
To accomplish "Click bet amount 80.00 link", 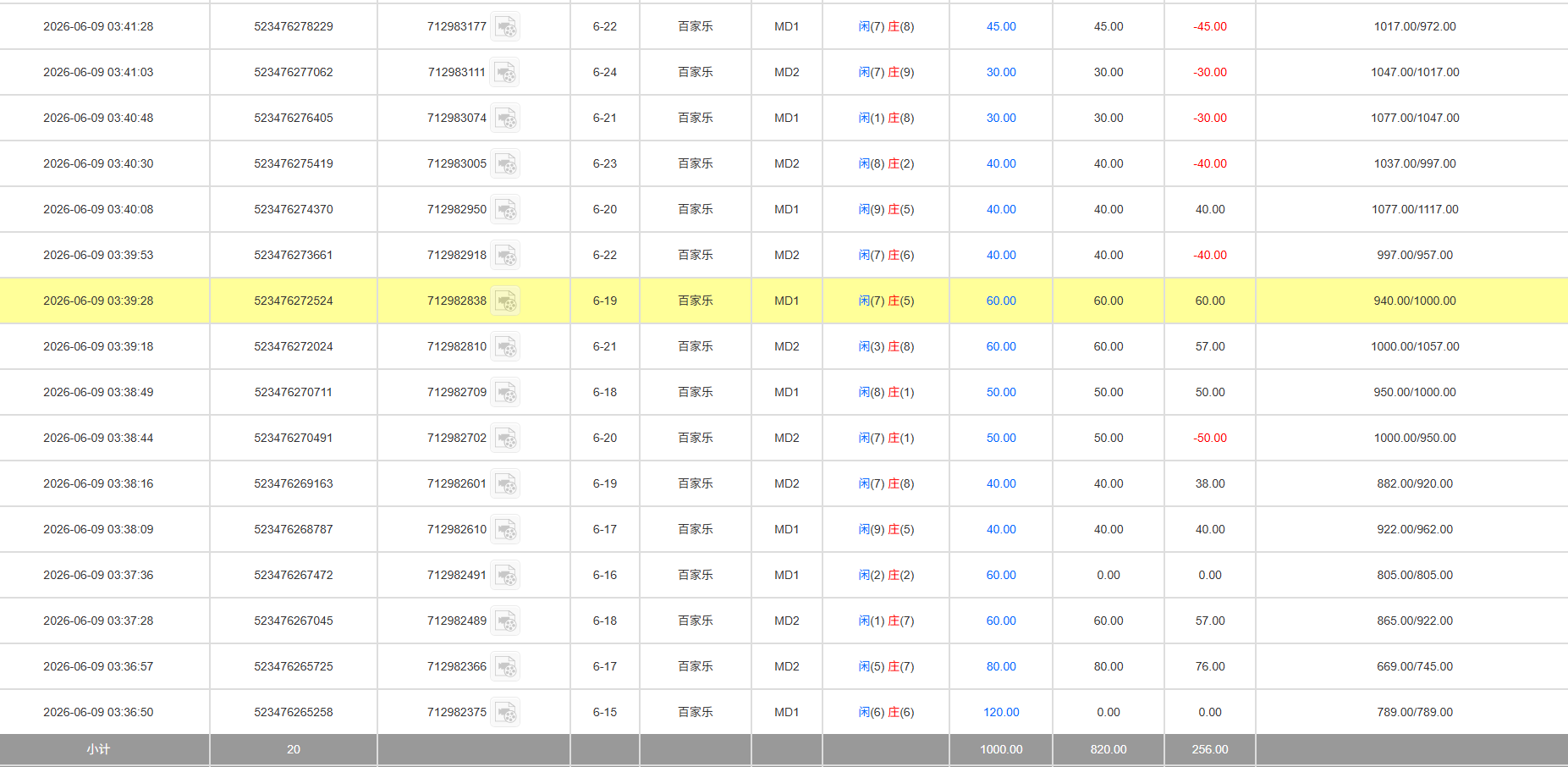I will pos(1001,666).
